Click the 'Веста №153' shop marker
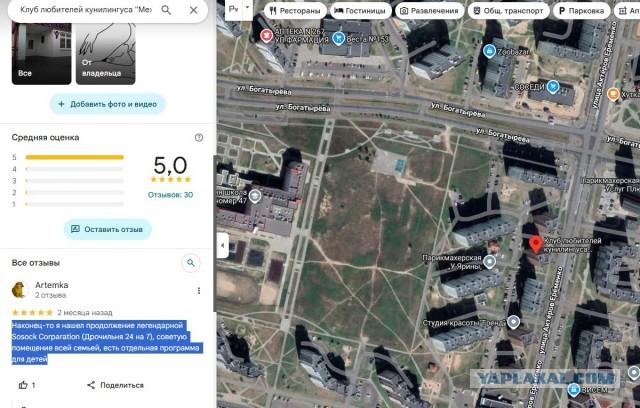This screenshot has height=408, width=640. 338,38
